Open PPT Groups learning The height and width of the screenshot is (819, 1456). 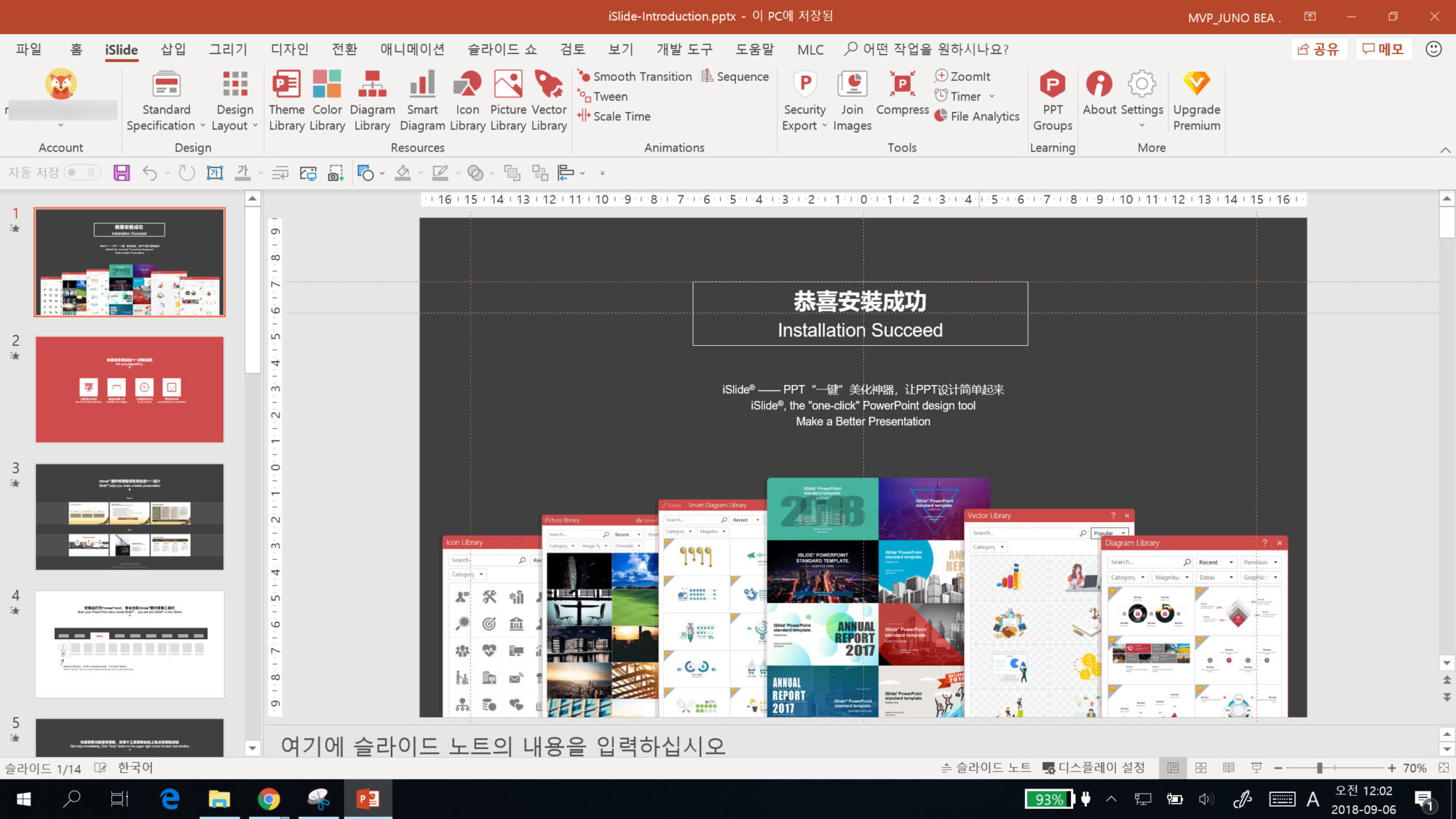click(x=1053, y=101)
